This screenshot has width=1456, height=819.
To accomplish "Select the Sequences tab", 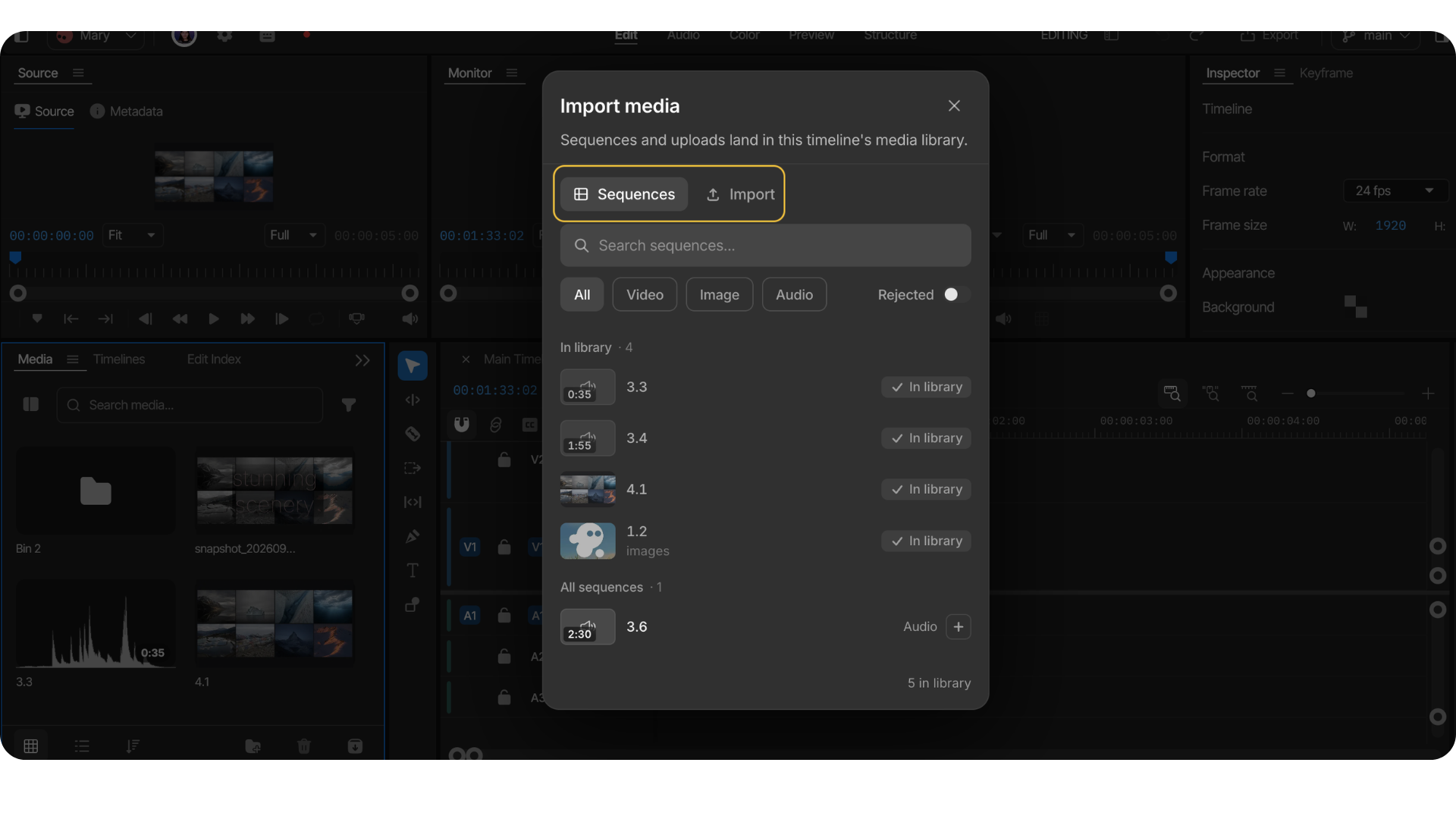I will tap(624, 195).
